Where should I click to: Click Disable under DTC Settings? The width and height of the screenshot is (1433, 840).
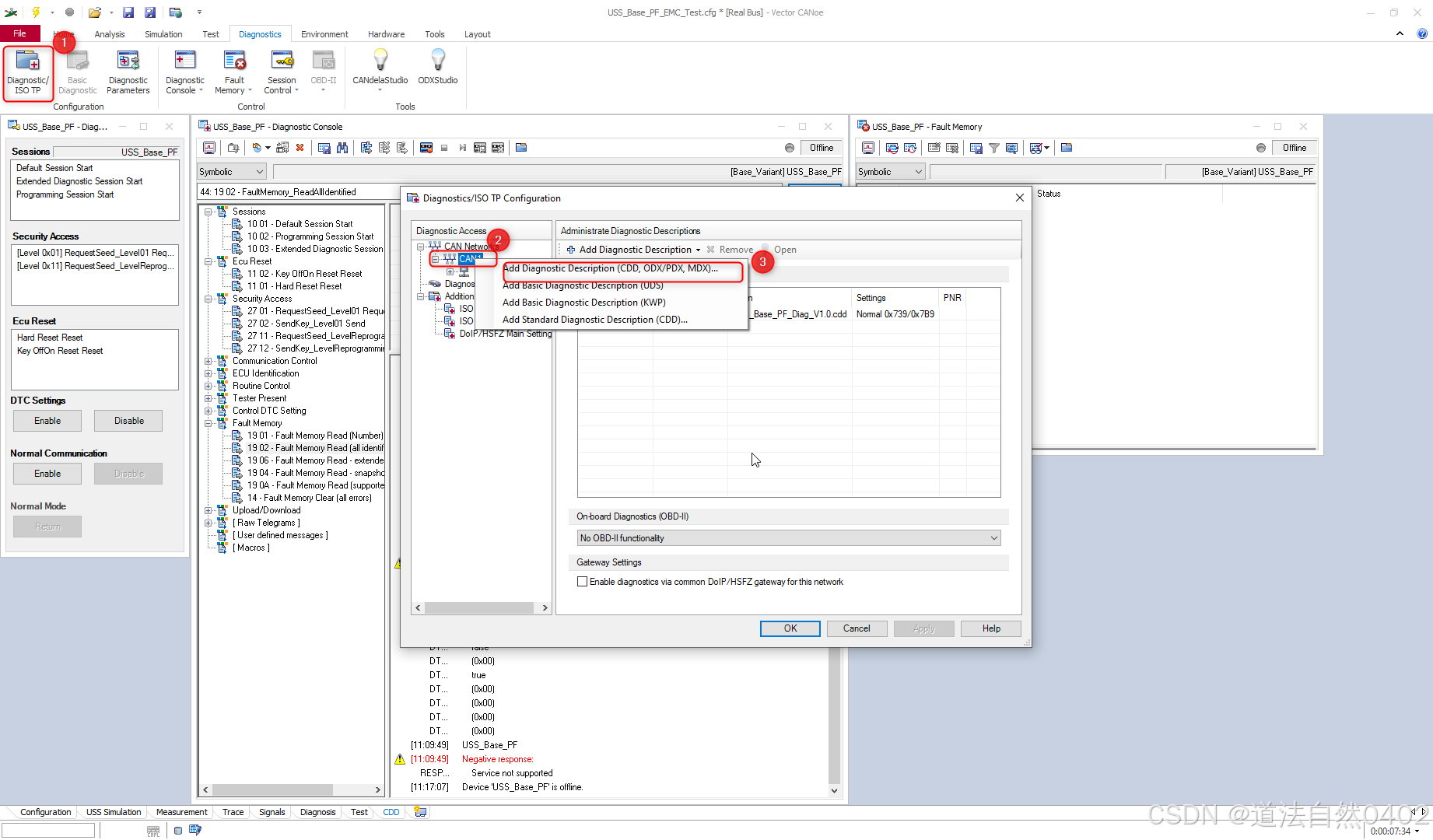pyautogui.click(x=128, y=421)
